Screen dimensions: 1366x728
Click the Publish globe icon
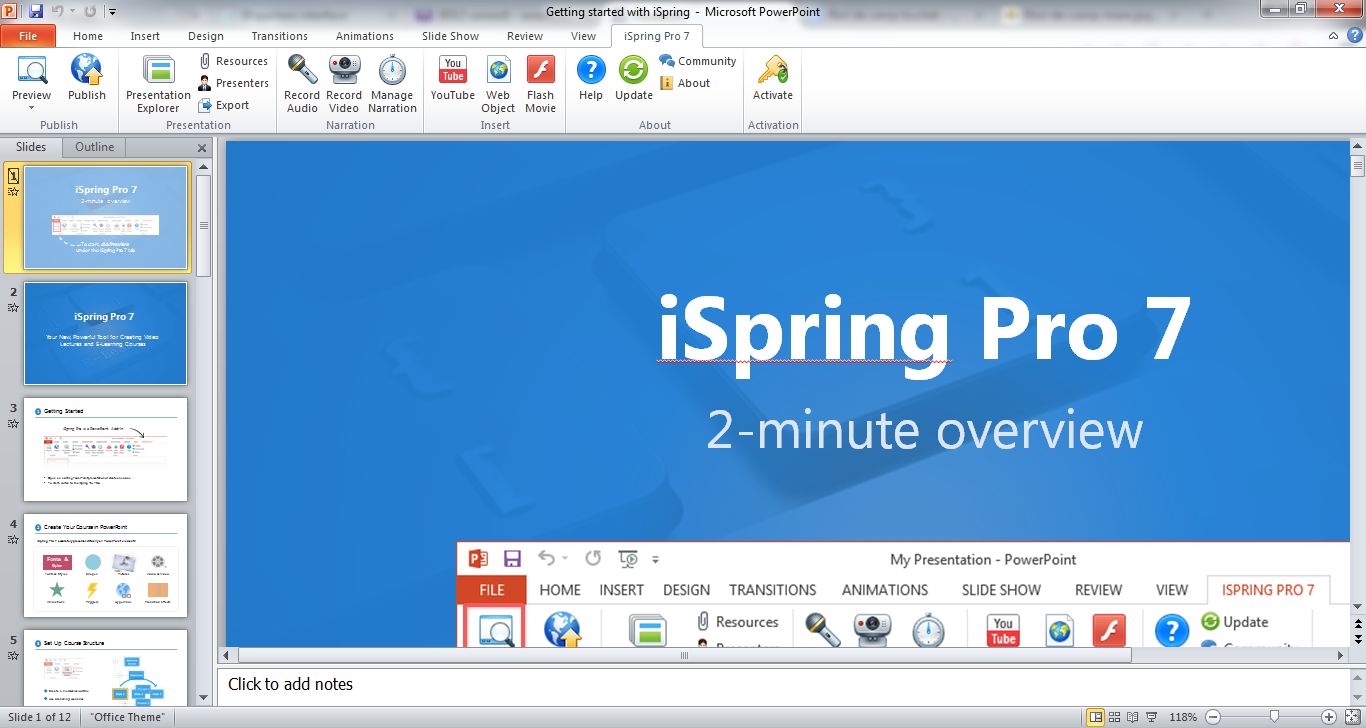87,70
